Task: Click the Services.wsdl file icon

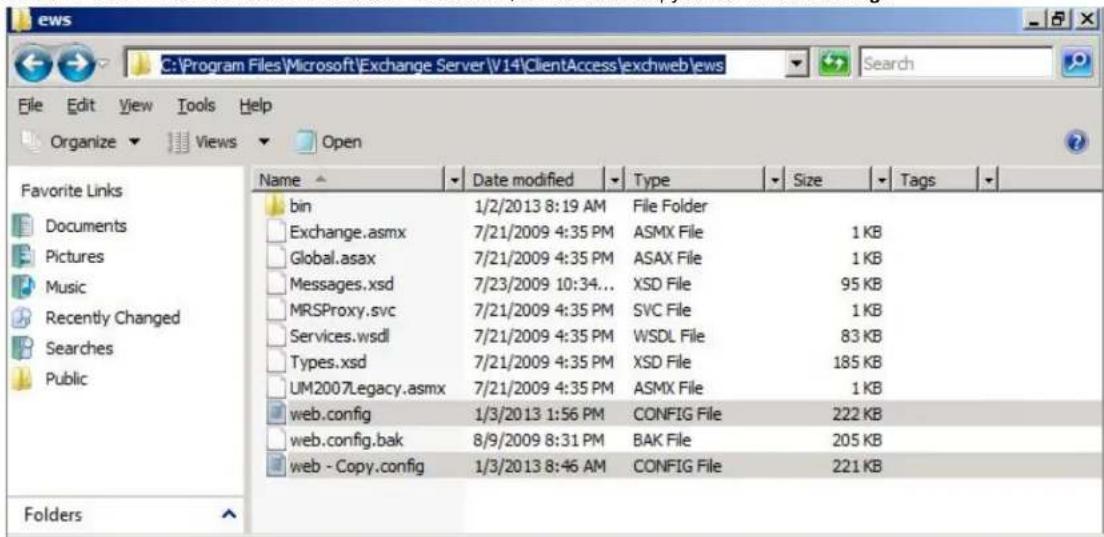Action: tap(277, 336)
